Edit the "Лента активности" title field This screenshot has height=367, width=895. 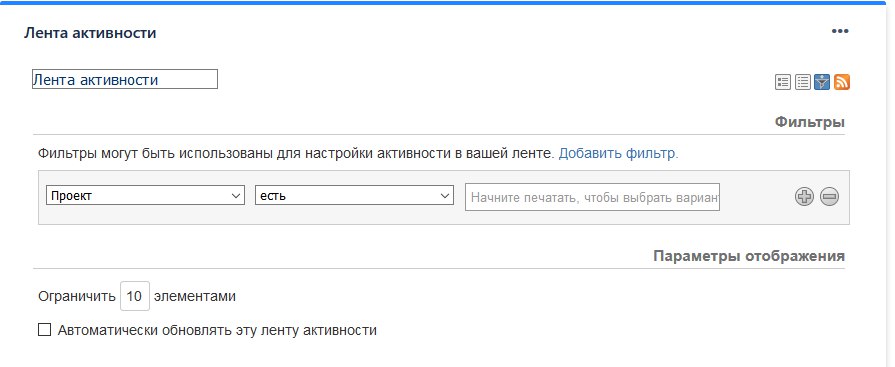124,79
